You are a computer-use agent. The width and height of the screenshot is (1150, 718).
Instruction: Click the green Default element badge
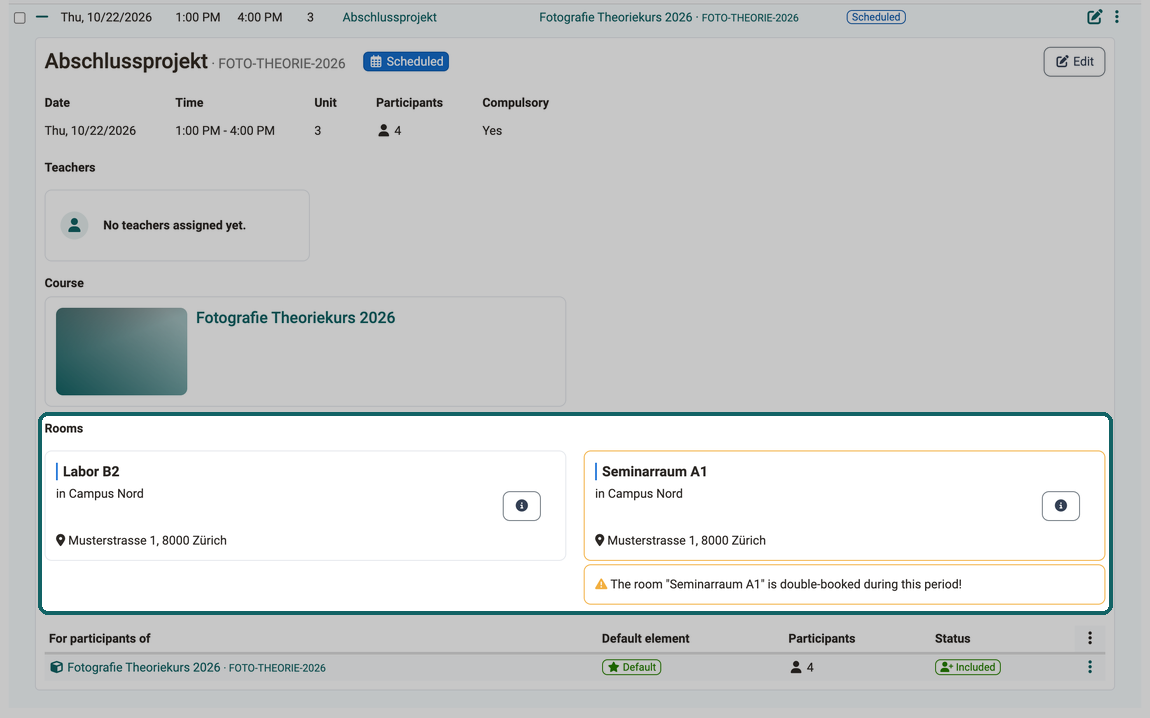pyautogui.click(x=631, y=667)
